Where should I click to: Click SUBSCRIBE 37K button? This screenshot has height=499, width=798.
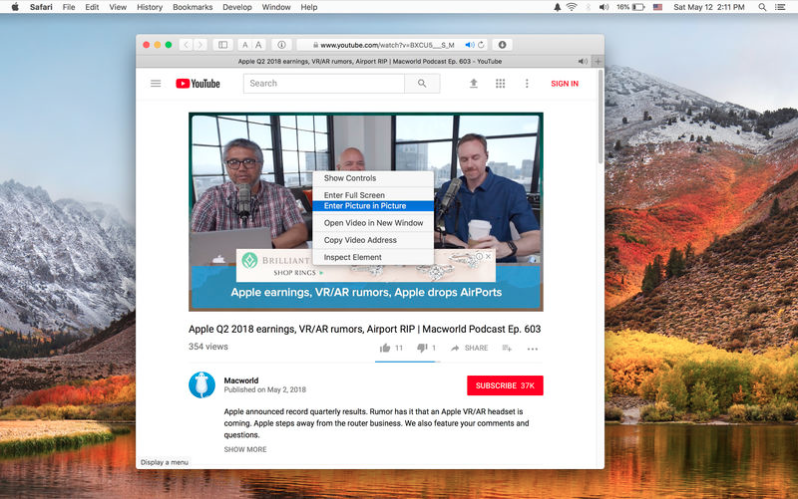[x=505, y=385]
